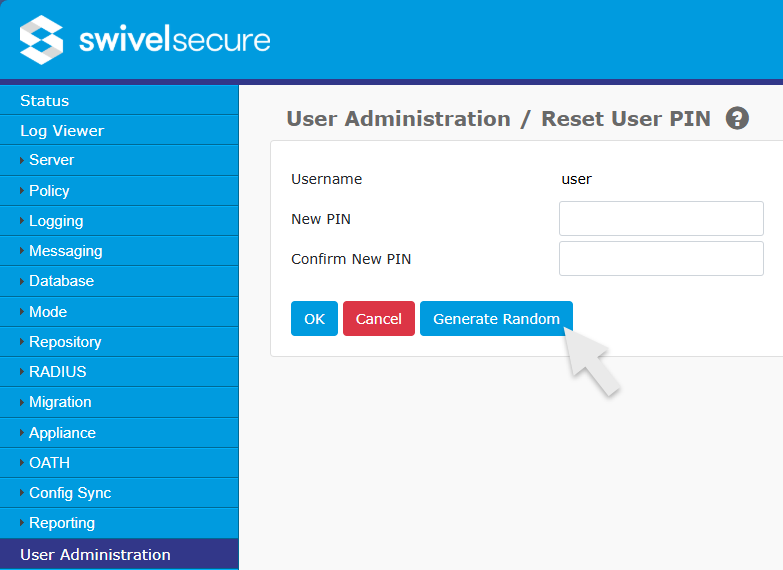This screenshot has height=570, width=783.
Task: Expand the Appliance menu section
Action: point(62,433)
